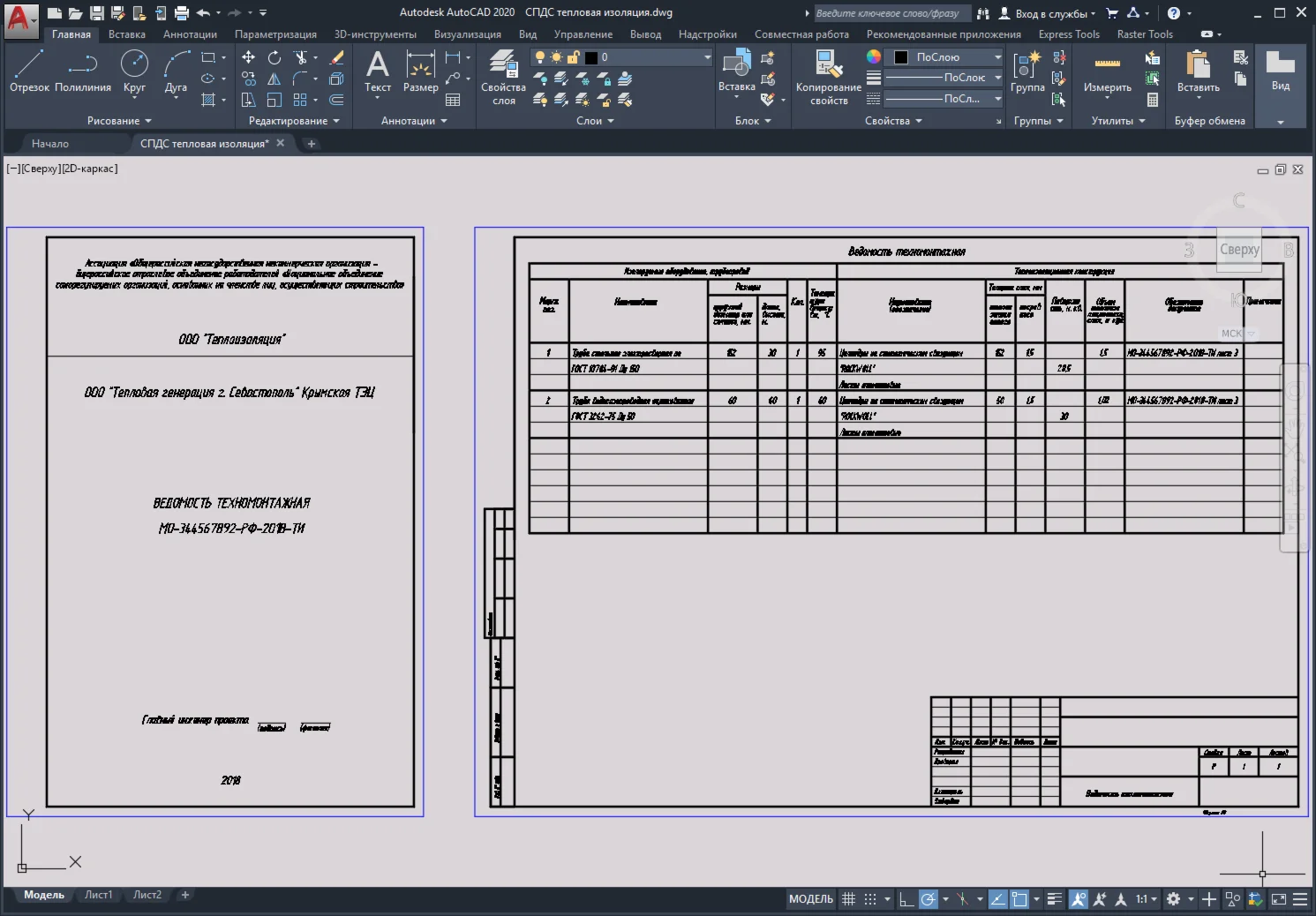The width and height of the screenshot is (1316, 916).
Task: Toggle polar tracking
Action: 929,899
